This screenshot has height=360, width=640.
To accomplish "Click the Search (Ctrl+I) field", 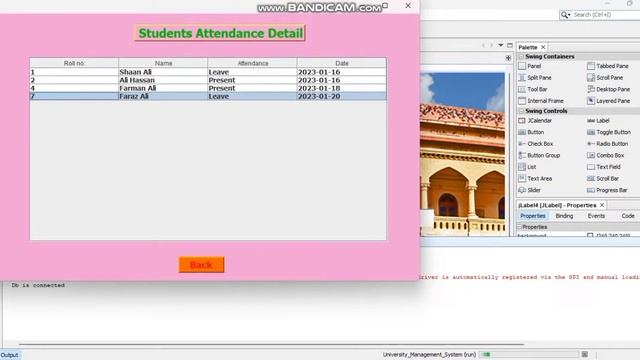I will [x=606, y=15].
